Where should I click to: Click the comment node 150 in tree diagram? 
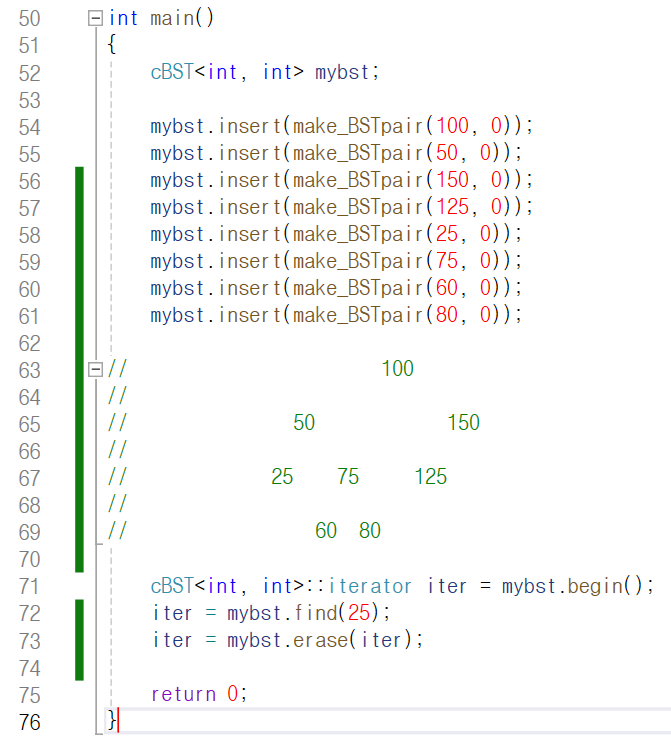pyautogui.click(x=464, y=423)
